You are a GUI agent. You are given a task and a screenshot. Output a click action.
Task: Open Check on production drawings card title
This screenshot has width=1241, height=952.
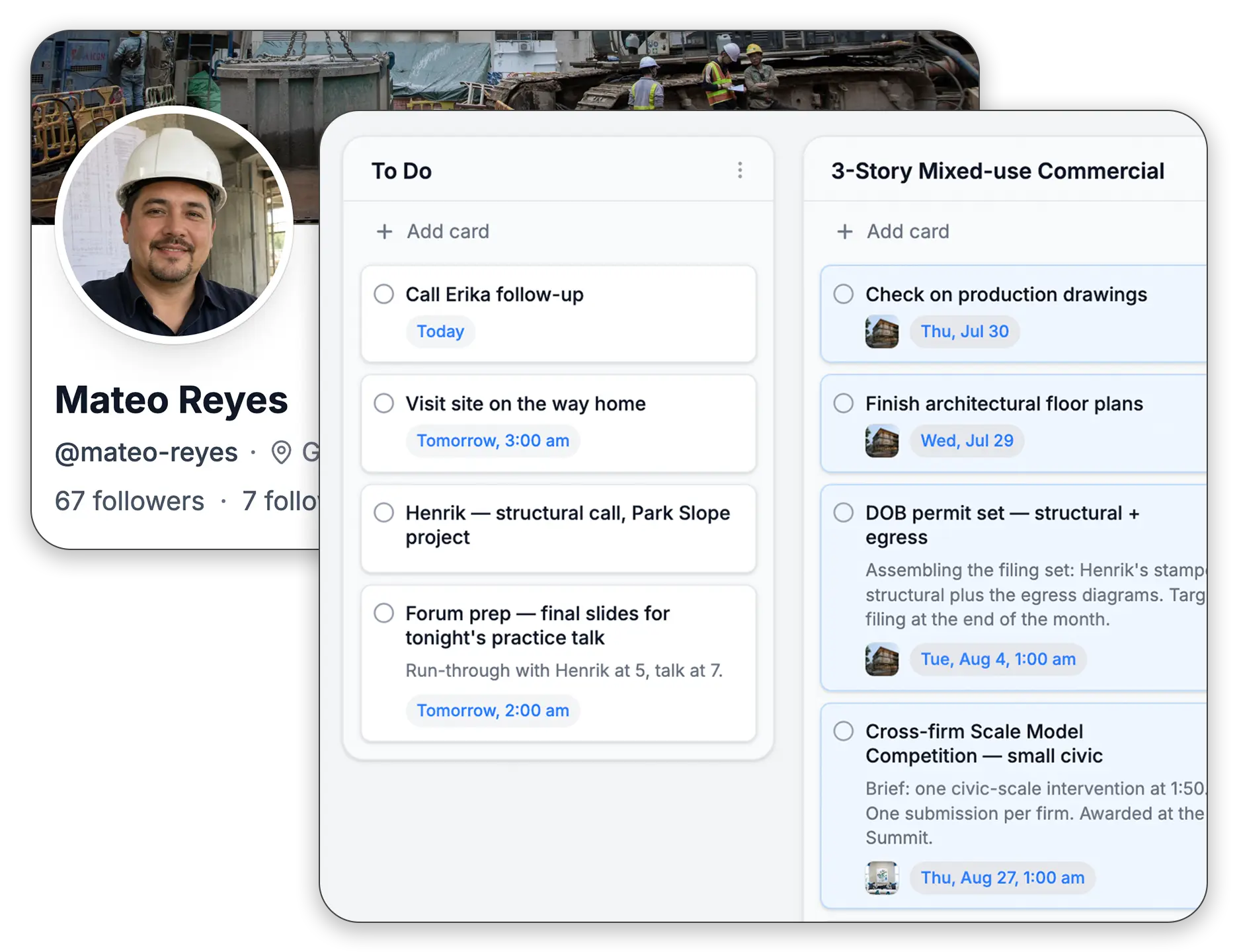tap(1006, 295)
